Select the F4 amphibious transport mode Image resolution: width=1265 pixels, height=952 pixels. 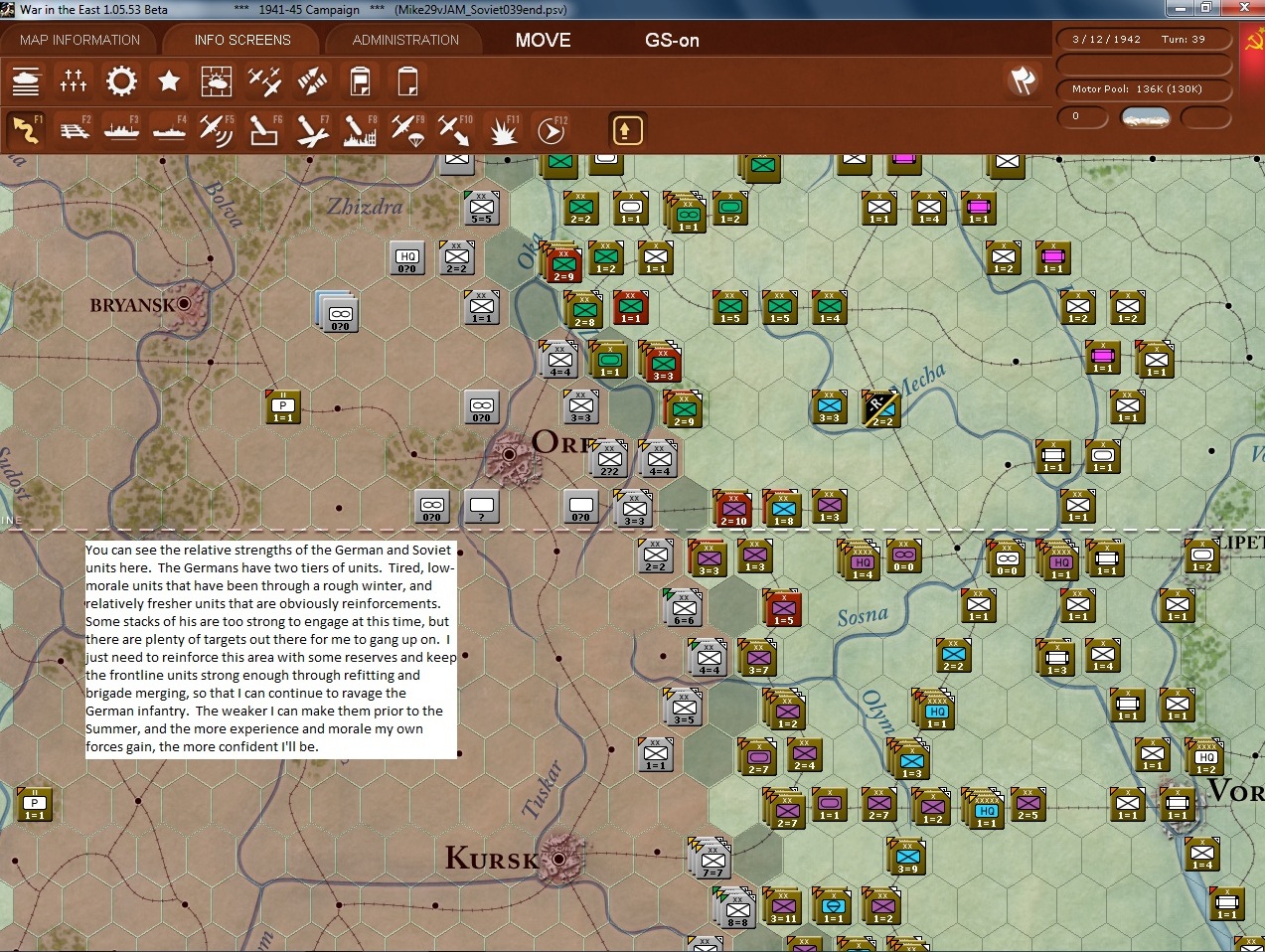point(169,129)
